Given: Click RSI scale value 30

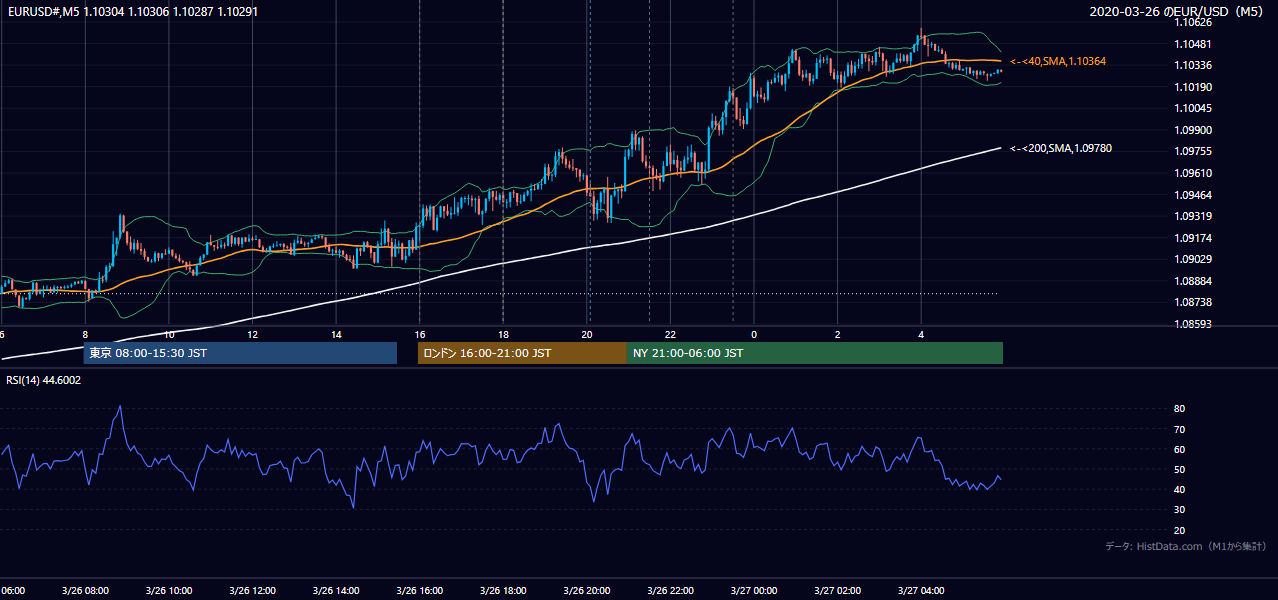Looking at the screenshot, I should 1179,510.
